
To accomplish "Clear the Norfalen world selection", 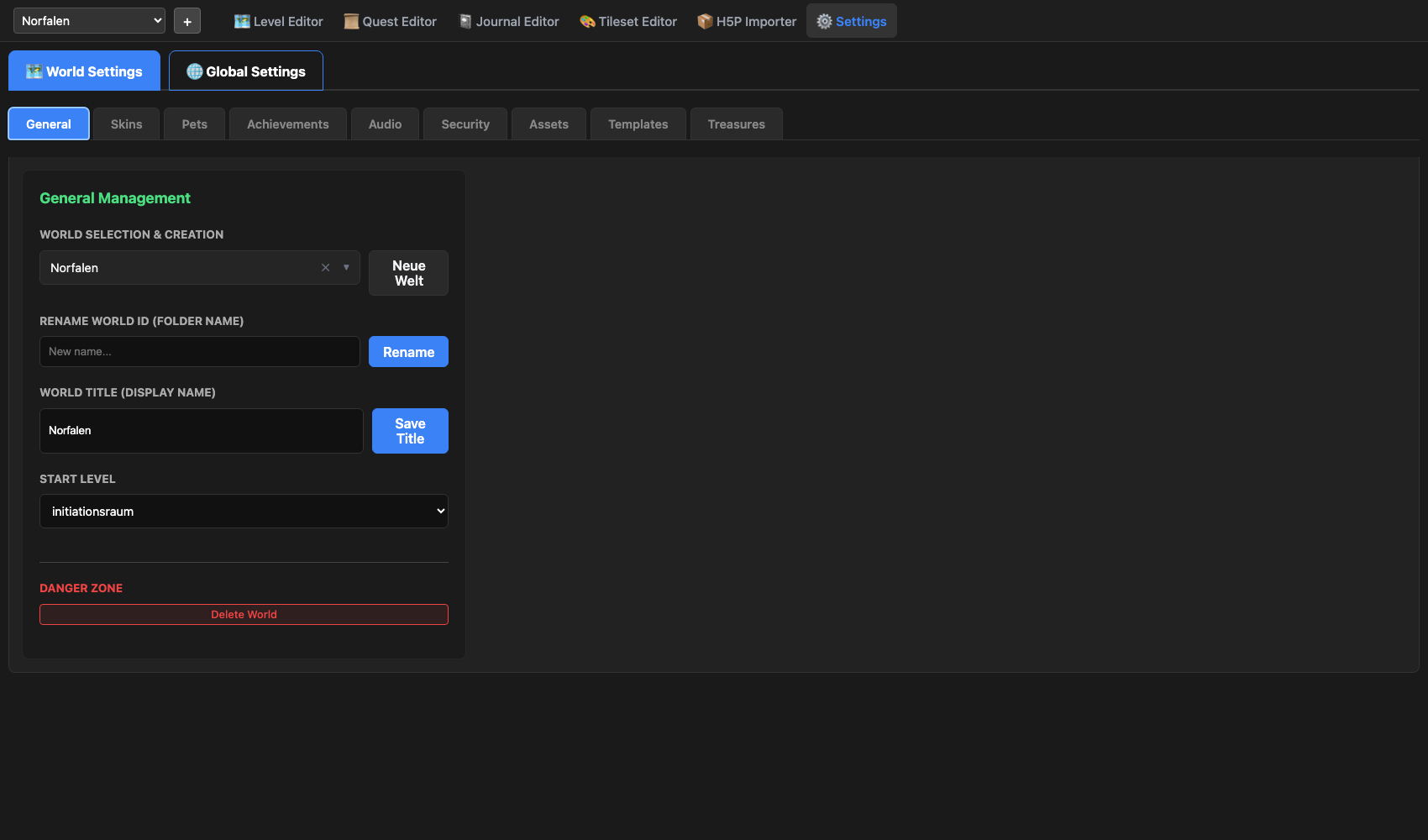I will pos(325,268).
